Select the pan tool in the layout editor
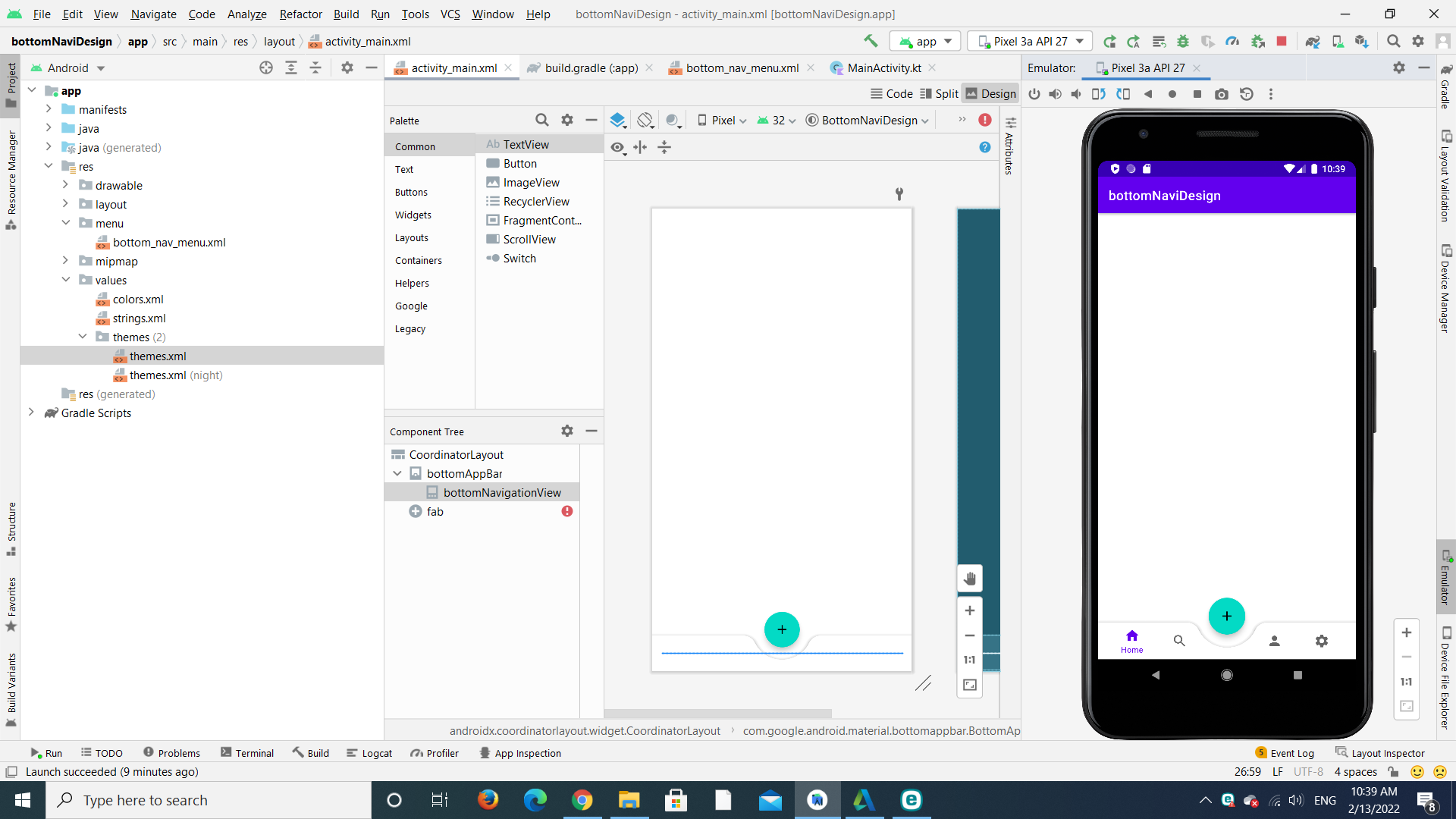1456x819 pixels. [970, 578]
